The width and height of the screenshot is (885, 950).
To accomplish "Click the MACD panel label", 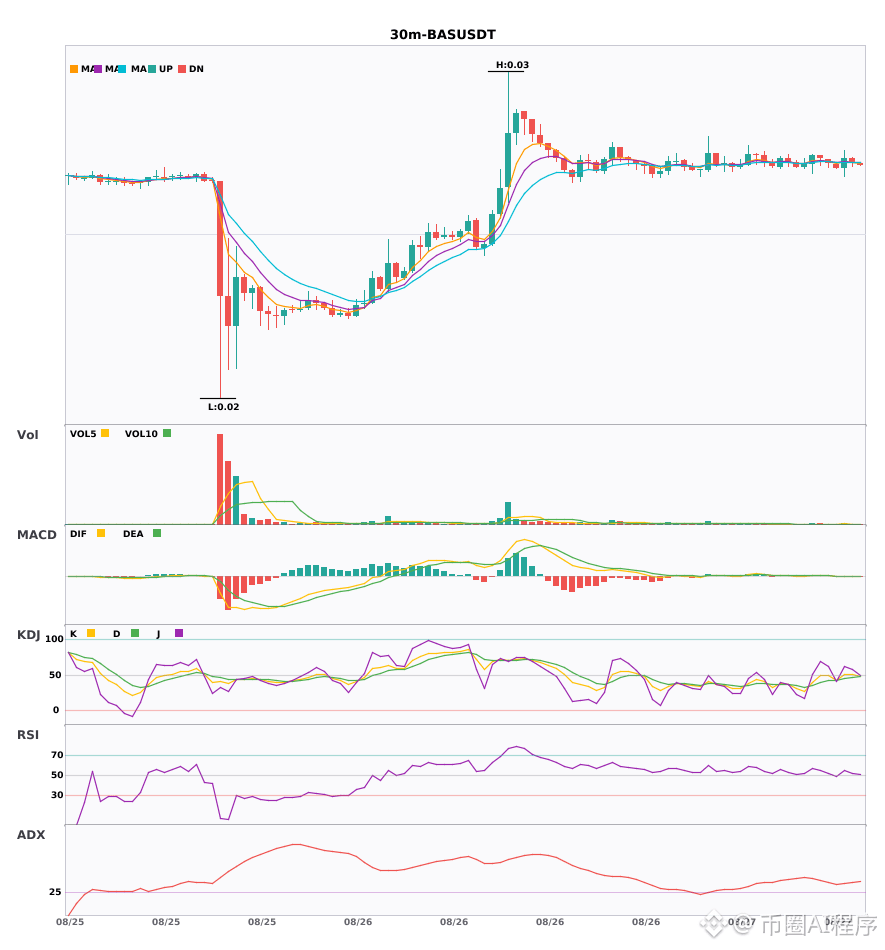I will [36, 535].
